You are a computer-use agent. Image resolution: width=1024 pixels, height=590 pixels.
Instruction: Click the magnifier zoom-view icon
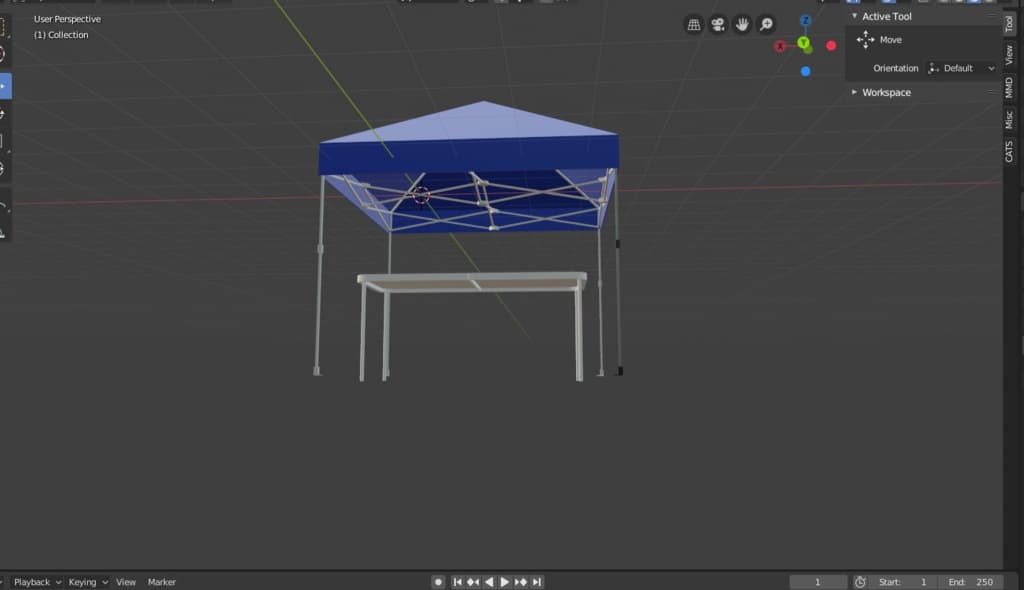(x=766, y=25)
